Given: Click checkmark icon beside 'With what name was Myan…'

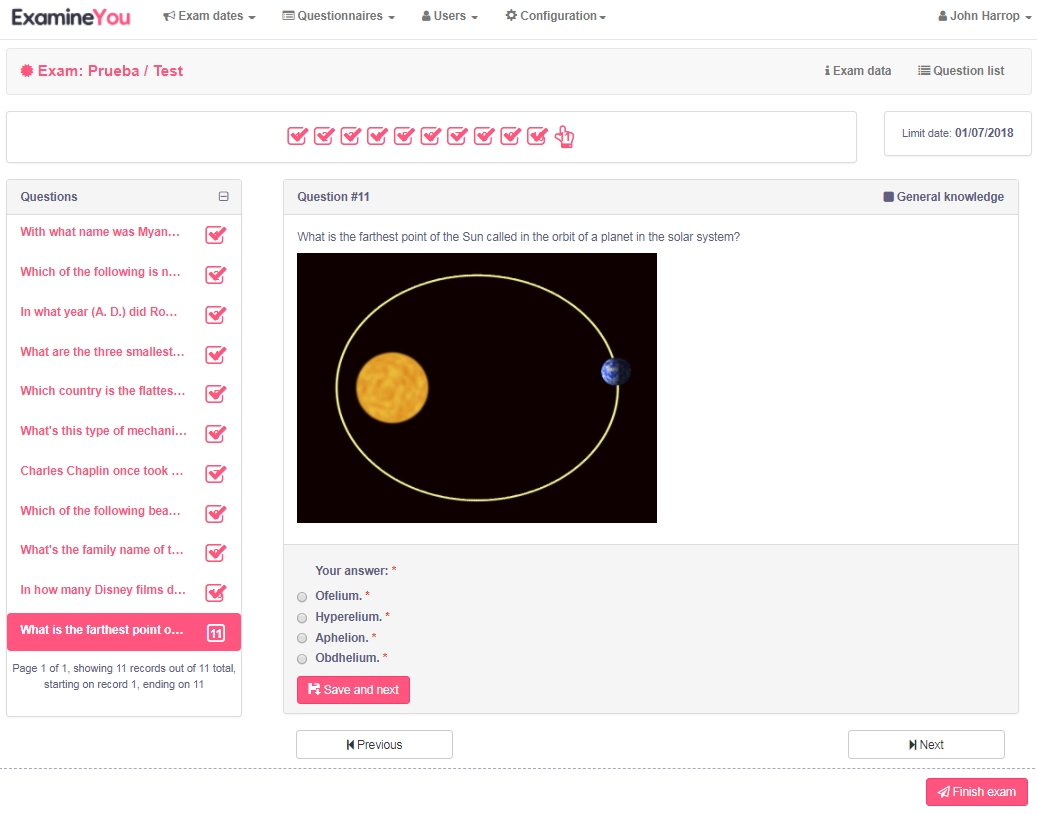Looking at the screenshot, I should coord(216,235).
